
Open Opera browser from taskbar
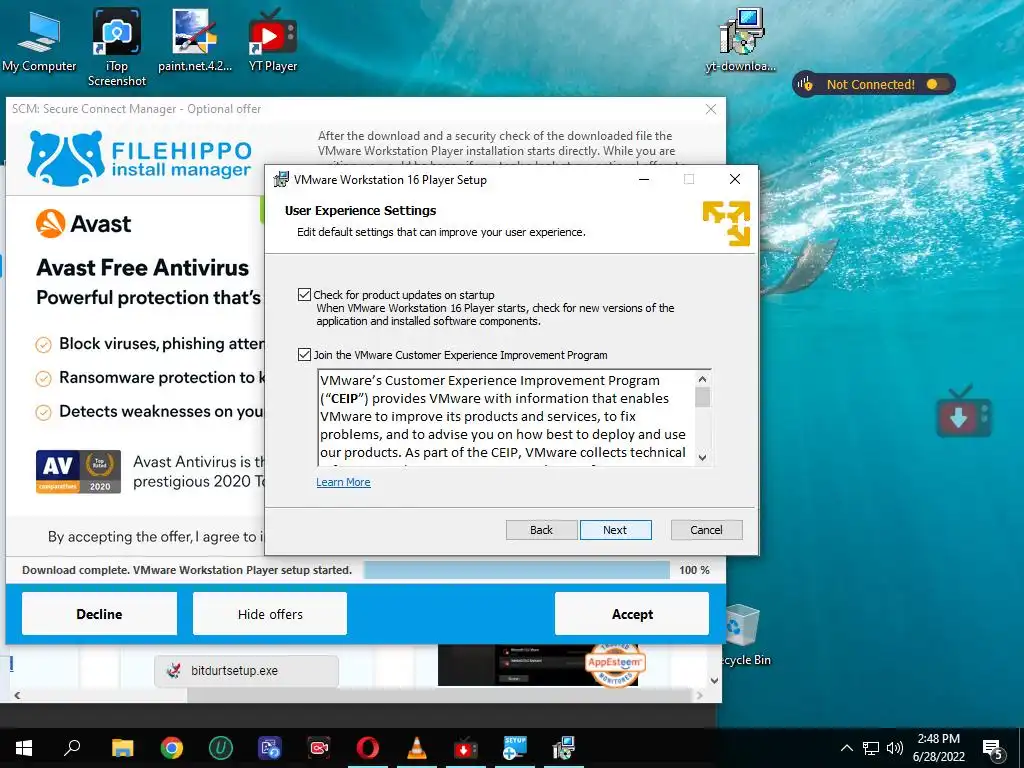tap(368, 748)
